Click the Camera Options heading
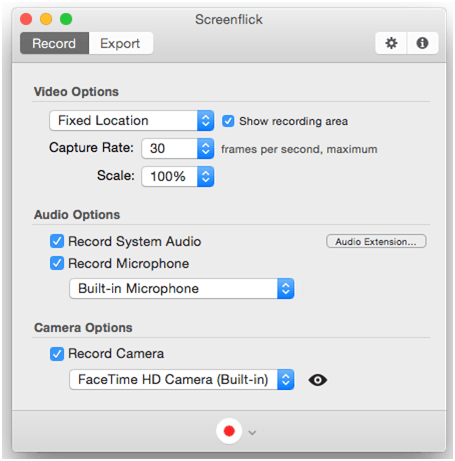Image resolution: width=455 pixels, height=461 pixels. (83, 328)
